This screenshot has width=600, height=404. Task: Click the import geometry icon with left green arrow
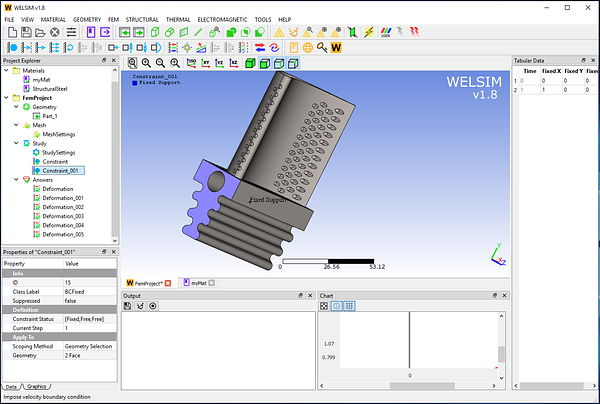[x=124, y=32]
